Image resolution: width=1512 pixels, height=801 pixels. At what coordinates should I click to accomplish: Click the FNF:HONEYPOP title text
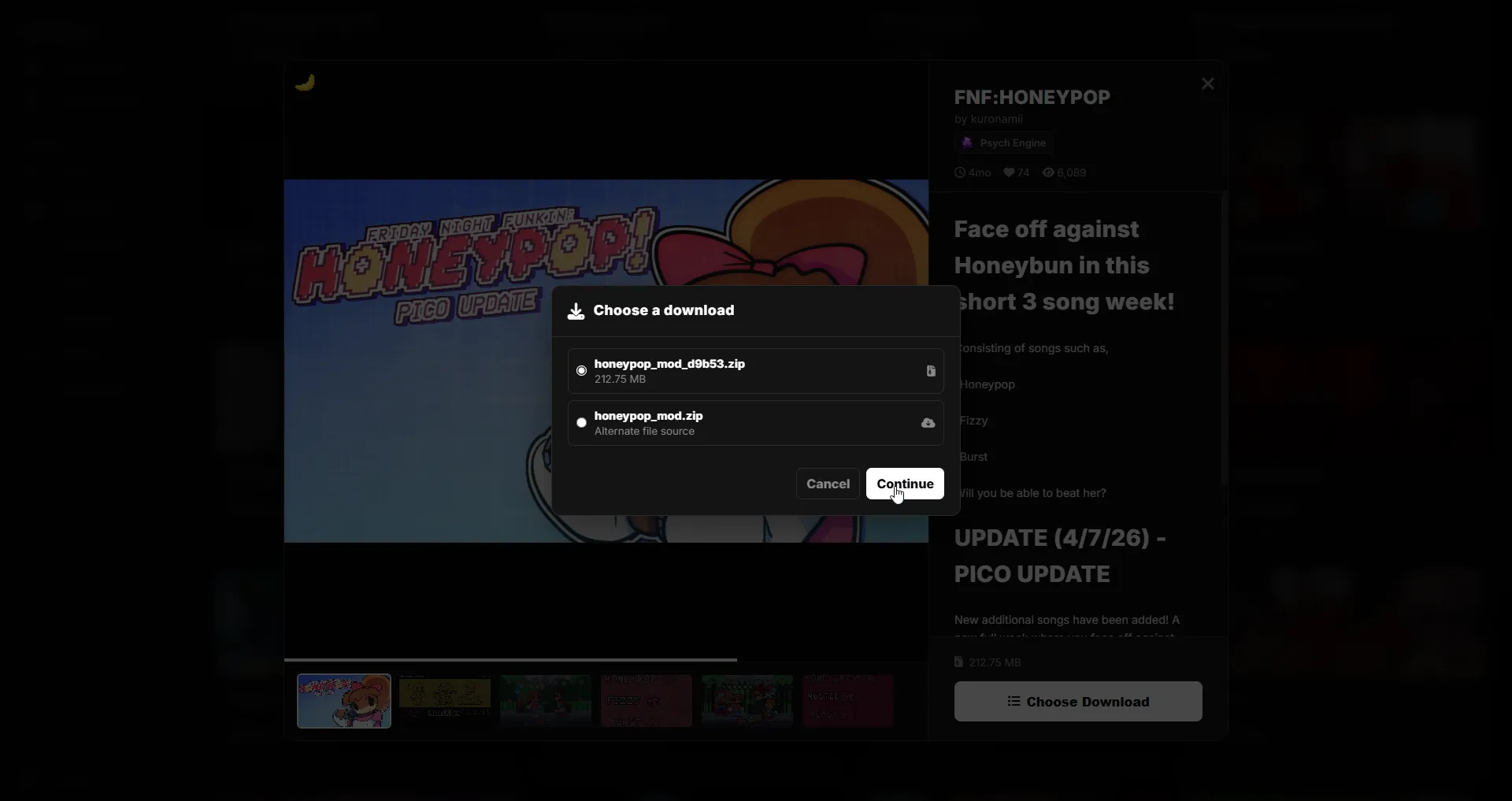1032,98
